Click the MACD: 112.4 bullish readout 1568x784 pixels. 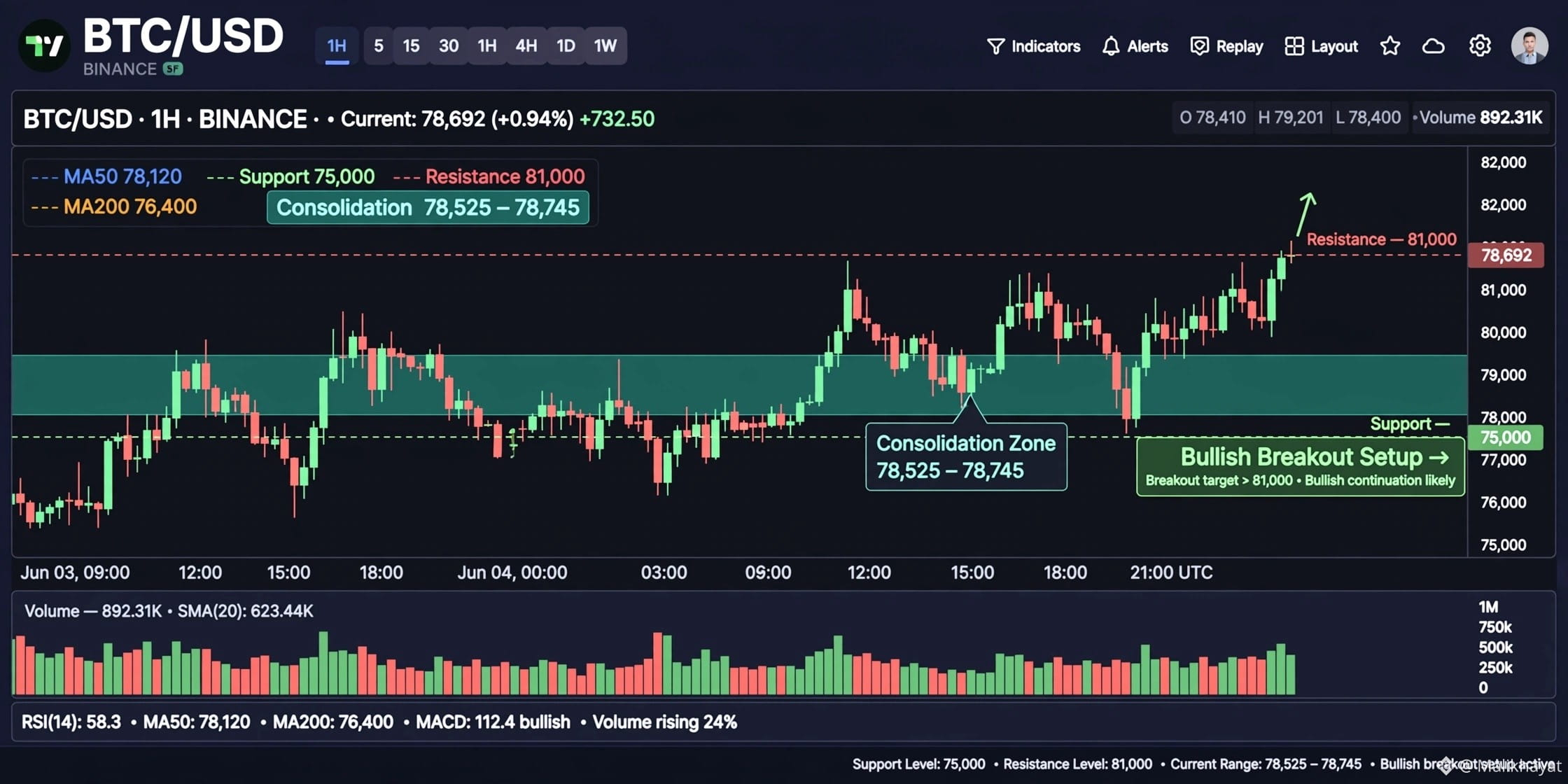[493, 722]
